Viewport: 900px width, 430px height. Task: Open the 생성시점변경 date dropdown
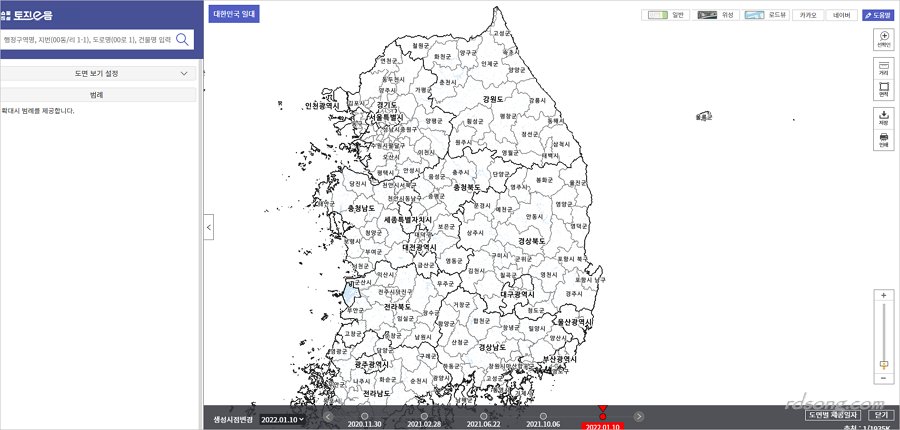[x=284, y=420]
